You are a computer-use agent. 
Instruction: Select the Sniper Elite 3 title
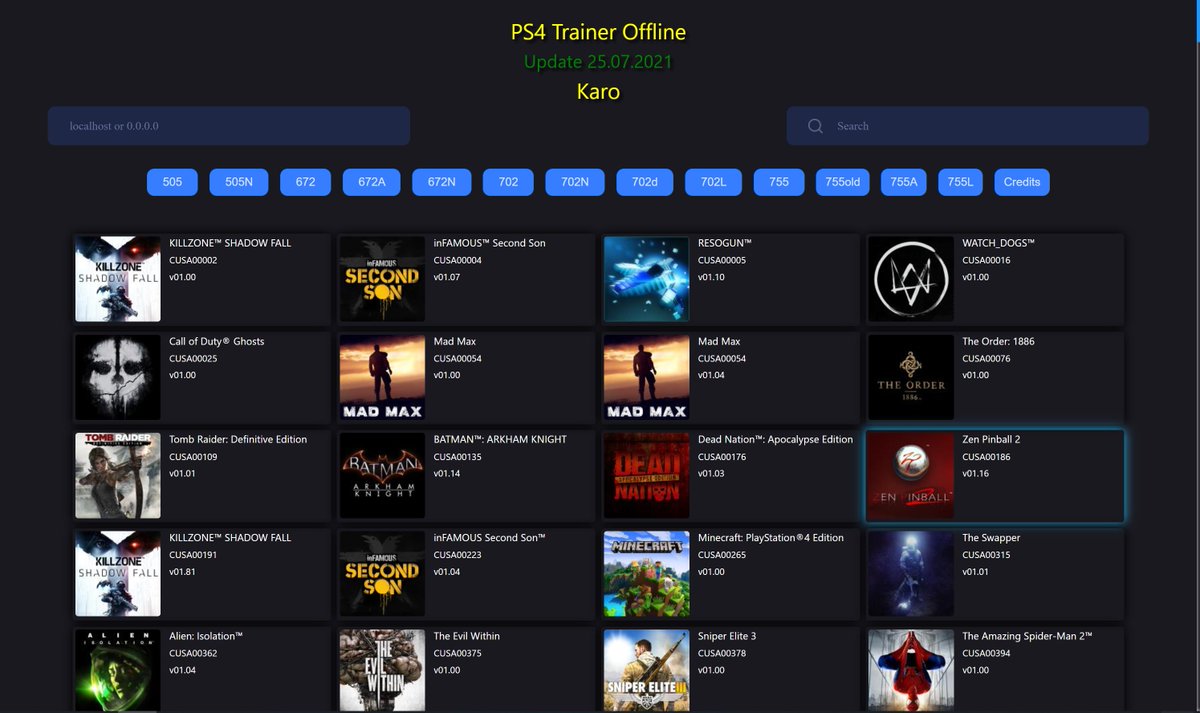coord(727,635)
